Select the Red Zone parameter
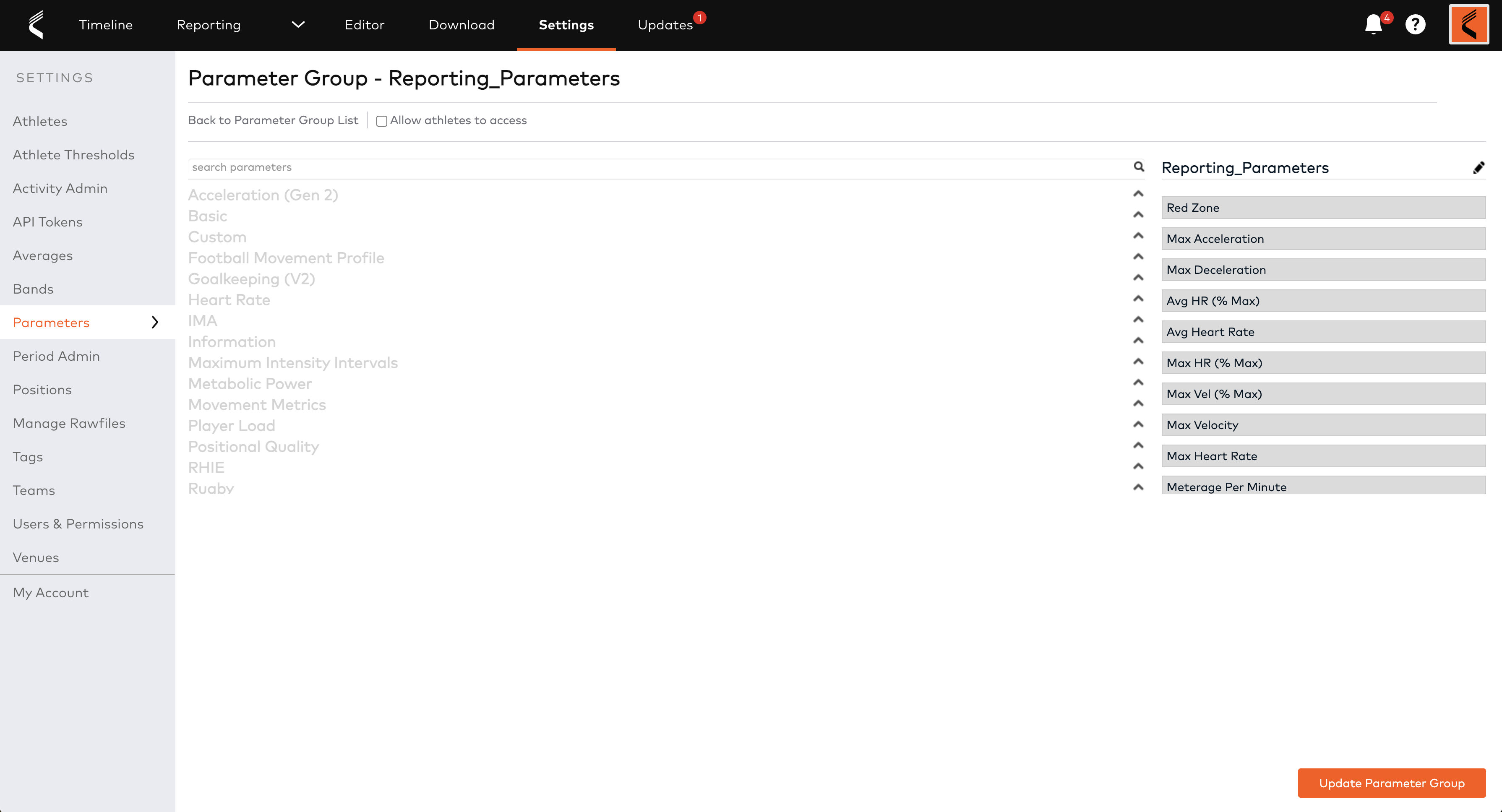1502x812 pixels. [1323, 208]
